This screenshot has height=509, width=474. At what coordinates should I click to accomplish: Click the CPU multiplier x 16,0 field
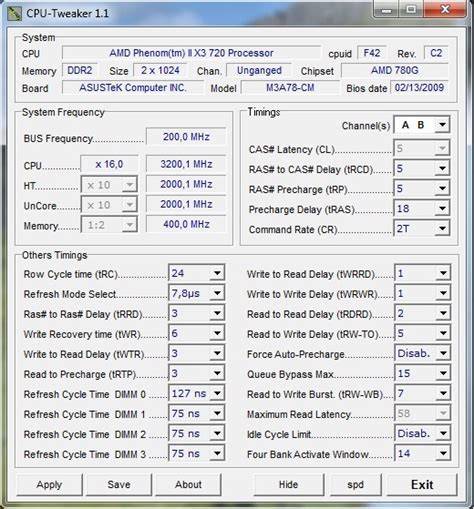click(x=109, y=164)
